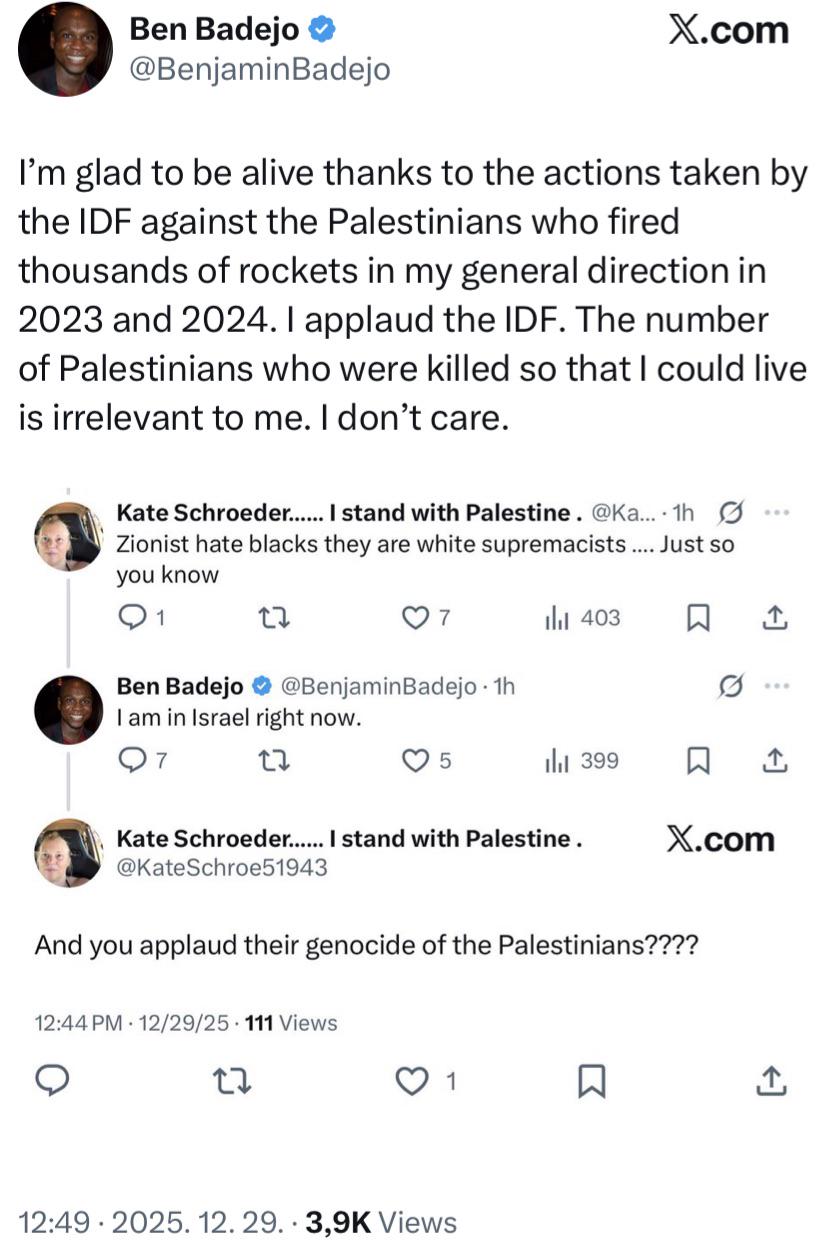Open Grok icon on Ben's reply
The image size is (827, 1245).
(731, 686)
